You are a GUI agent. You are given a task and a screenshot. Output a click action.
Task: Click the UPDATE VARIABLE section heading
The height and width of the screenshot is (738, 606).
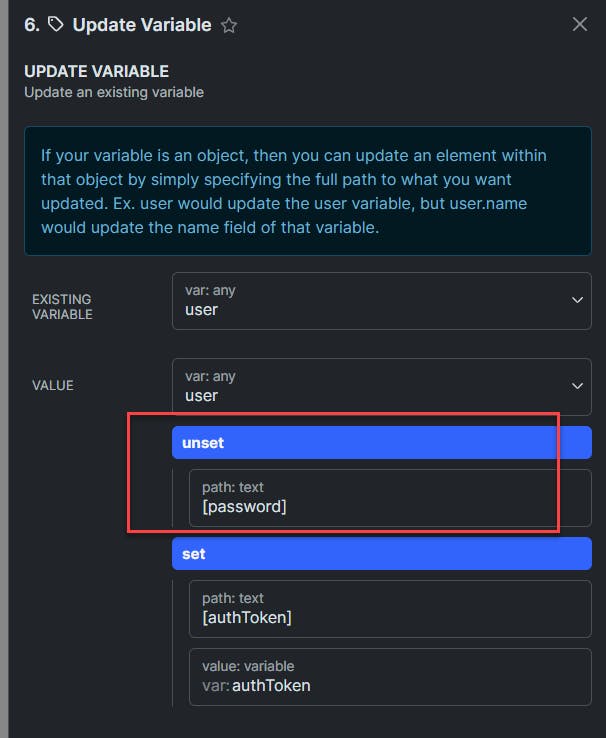pos(96,72)
